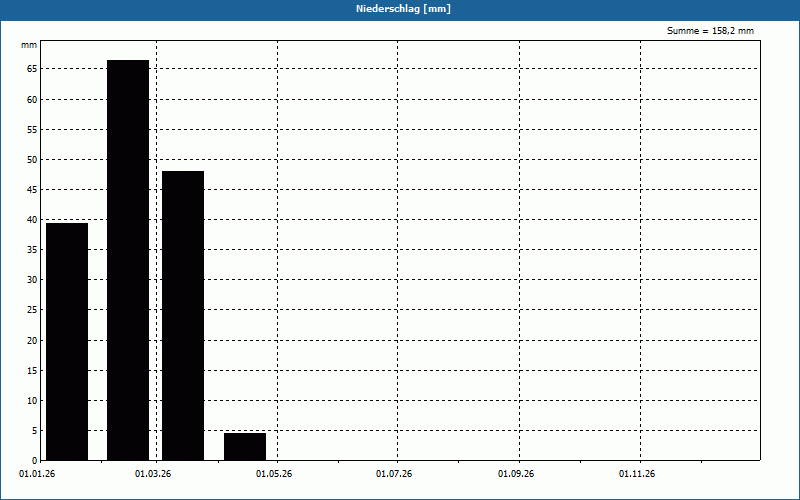Click the mm unit label on axis
The image size is (800, 500).
tap(29, 45)
